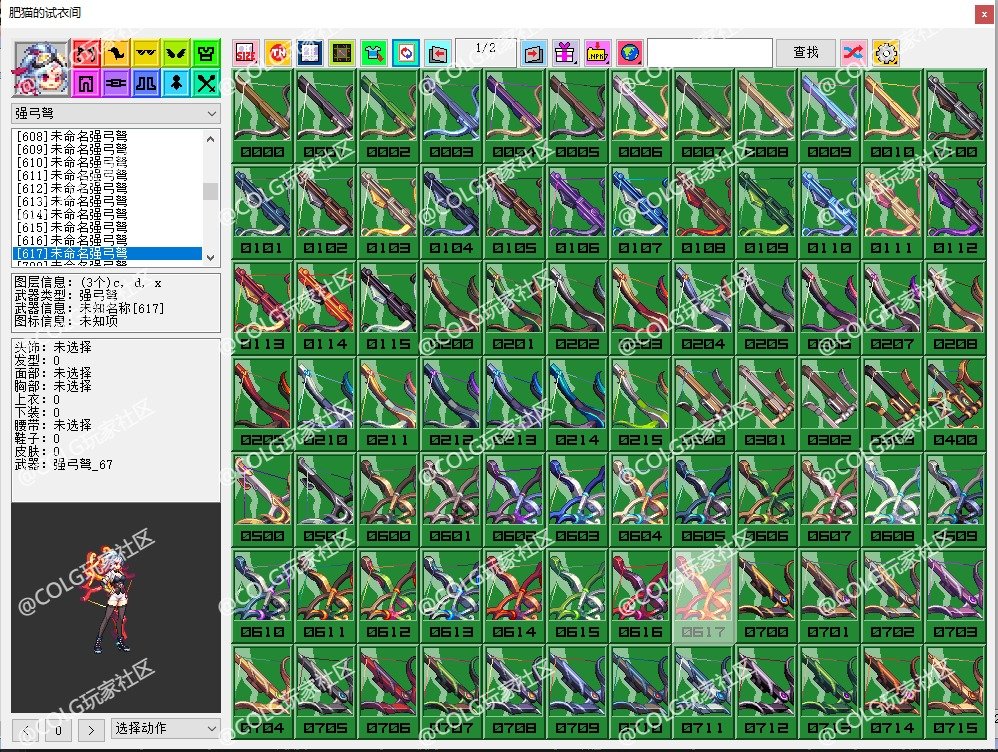The height and width of the screenshot is (752, 998).
Task: Click the gift box toolbar icon
Action: [565, 53]
